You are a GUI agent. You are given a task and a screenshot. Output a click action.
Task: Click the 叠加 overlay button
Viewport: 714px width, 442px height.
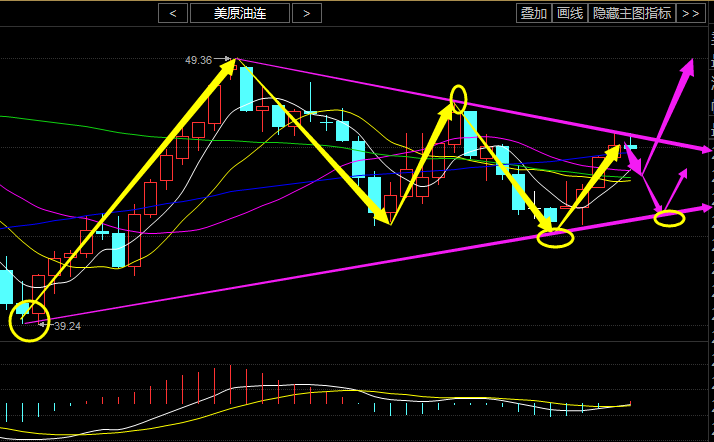point(533,13)
